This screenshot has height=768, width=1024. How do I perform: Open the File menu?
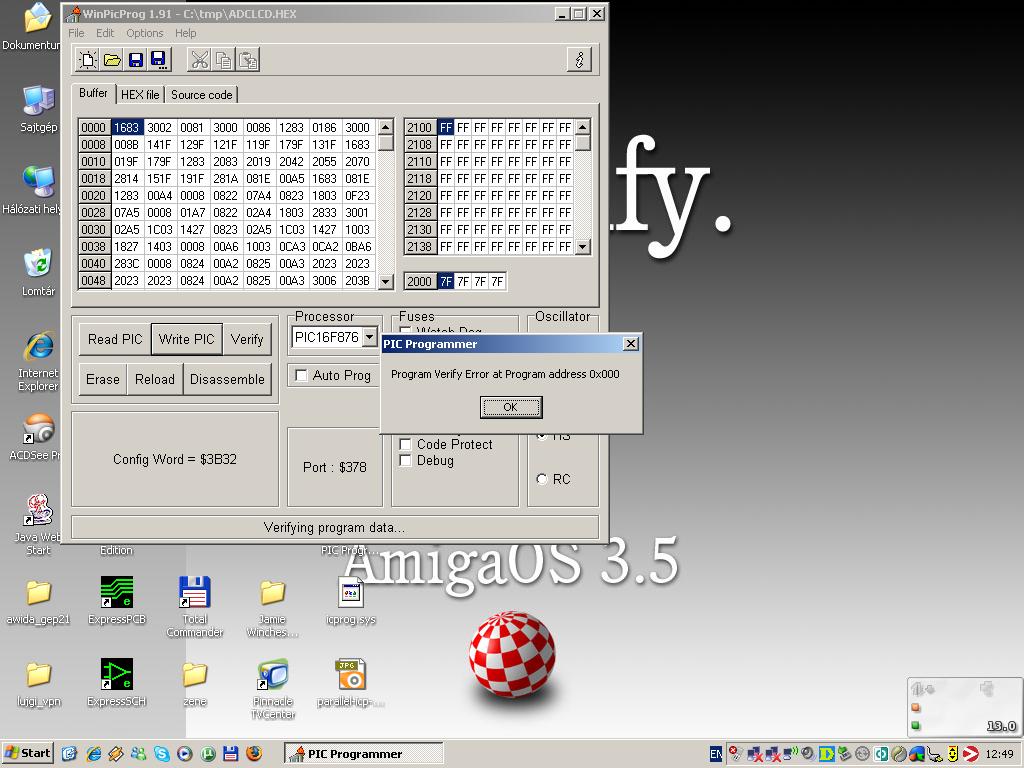coord(76,33)
